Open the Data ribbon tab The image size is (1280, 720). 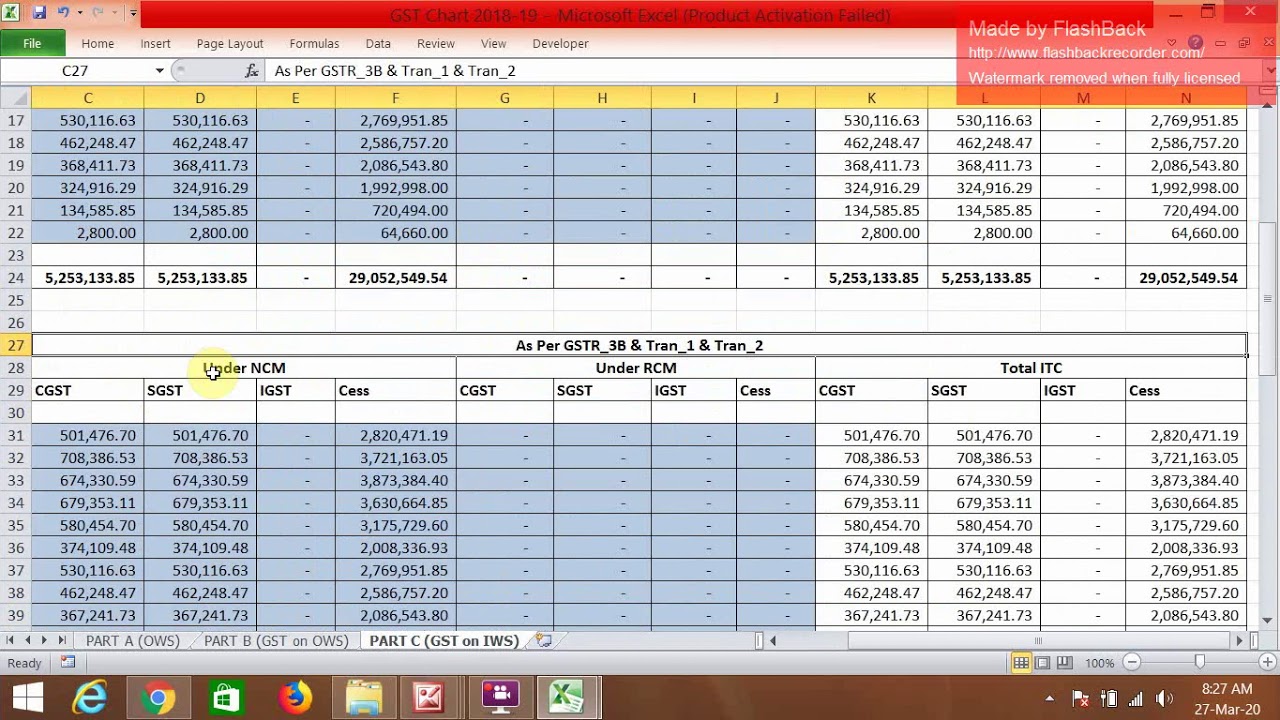click(x=378, y=43)
